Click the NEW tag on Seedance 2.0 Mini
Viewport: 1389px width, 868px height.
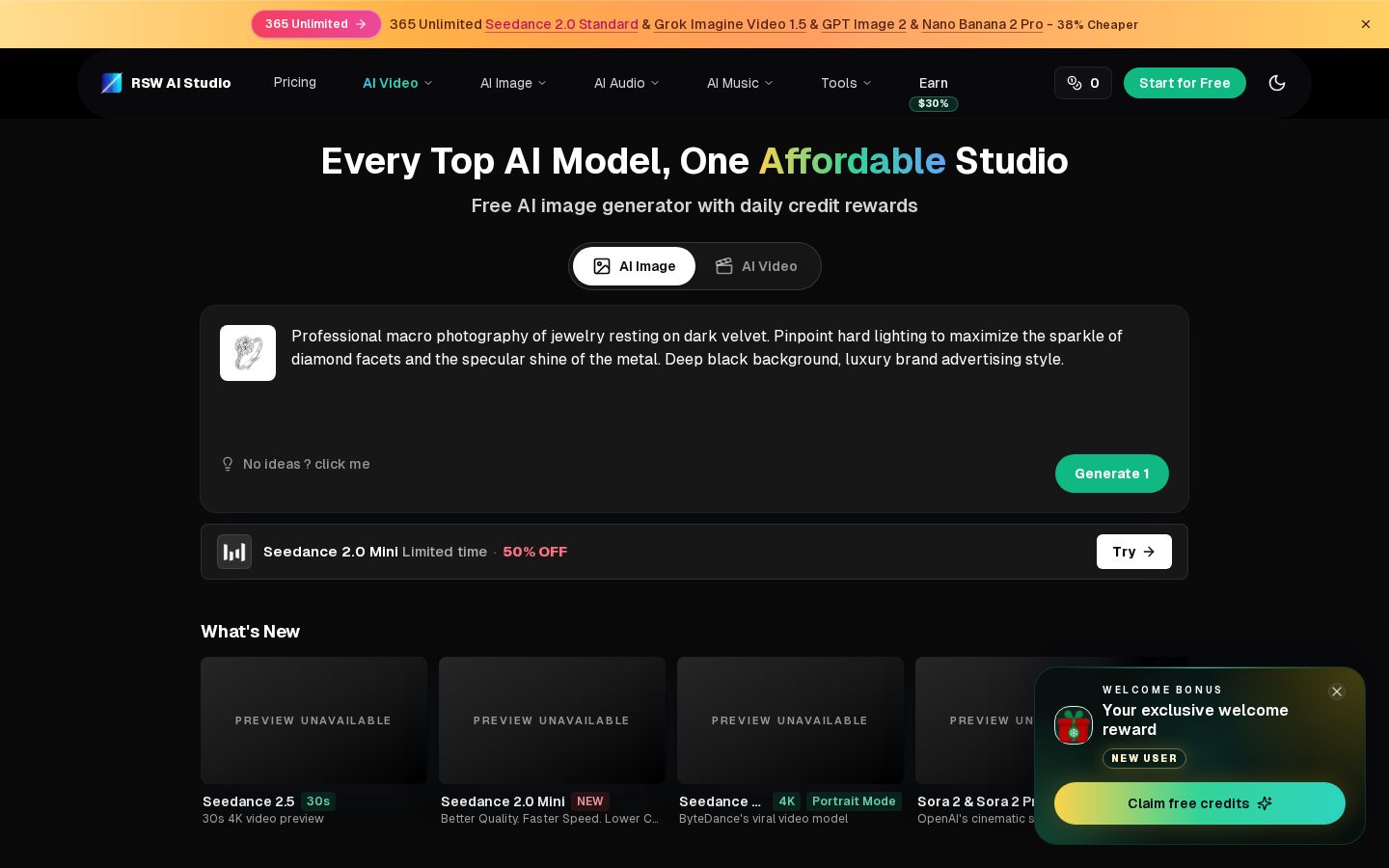(x=590, y=801)
